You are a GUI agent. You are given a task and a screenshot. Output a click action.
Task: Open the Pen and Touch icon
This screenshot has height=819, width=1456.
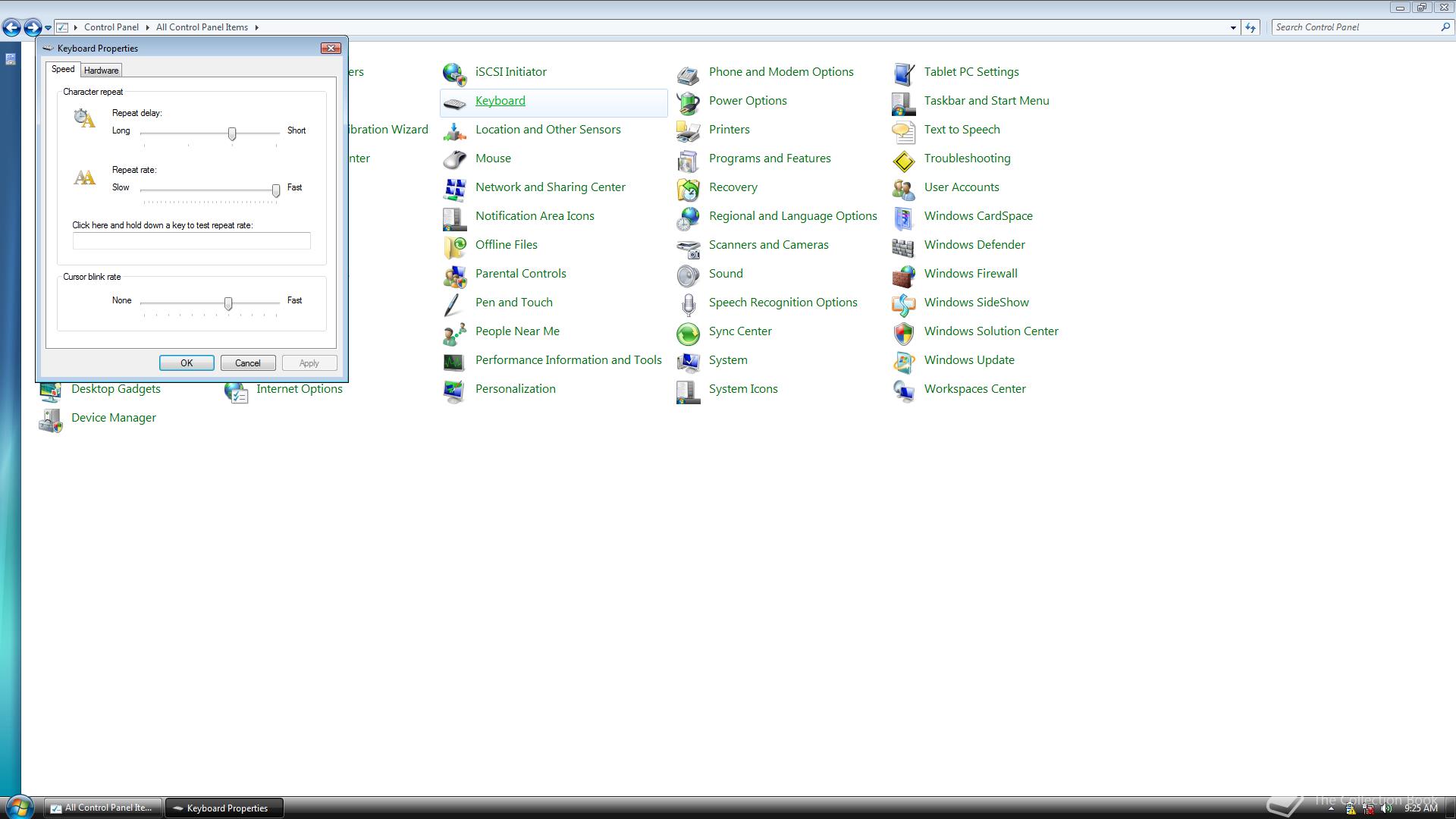(454, 303)
